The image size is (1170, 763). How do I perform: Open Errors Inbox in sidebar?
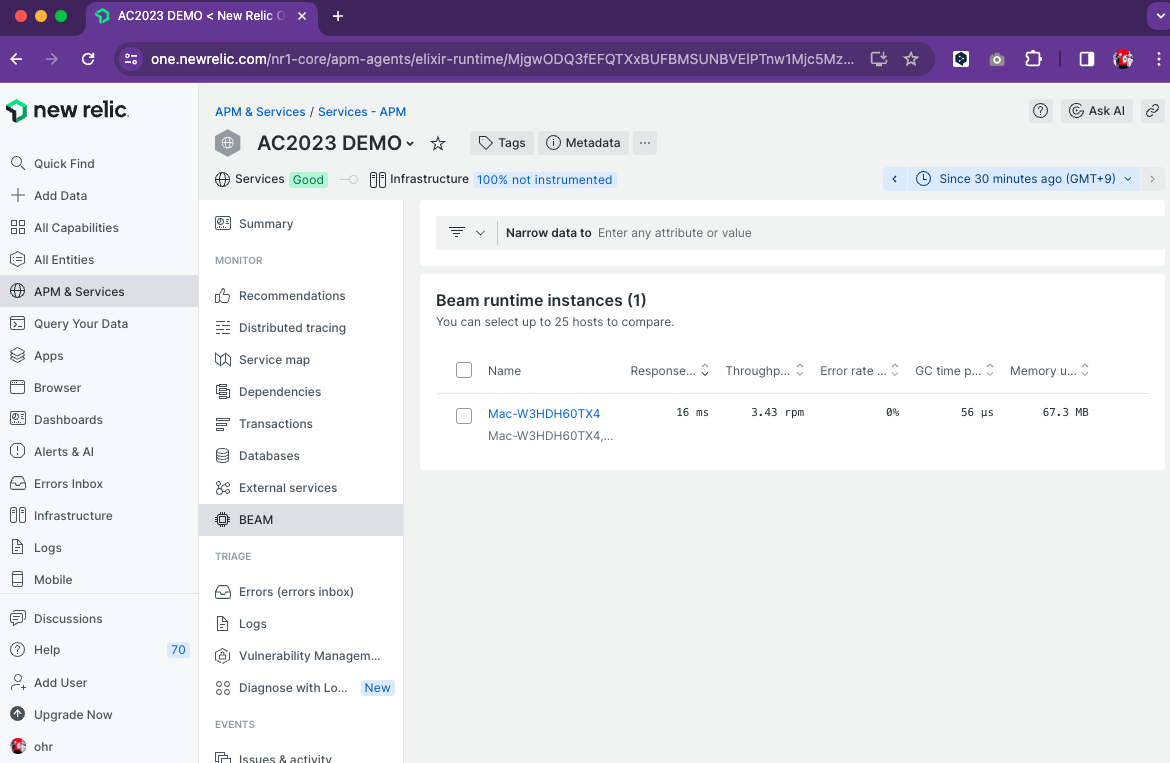pyautogui.click(x=56, y=483)
